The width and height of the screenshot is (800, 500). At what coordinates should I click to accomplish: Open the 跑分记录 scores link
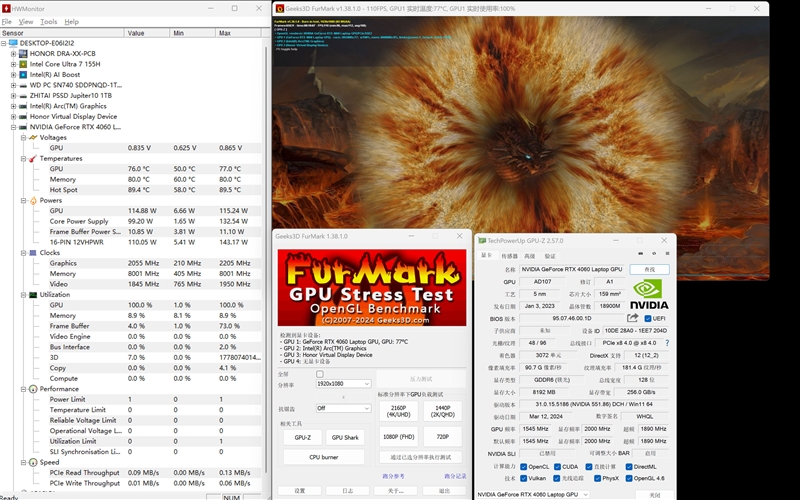click(455, 476)
